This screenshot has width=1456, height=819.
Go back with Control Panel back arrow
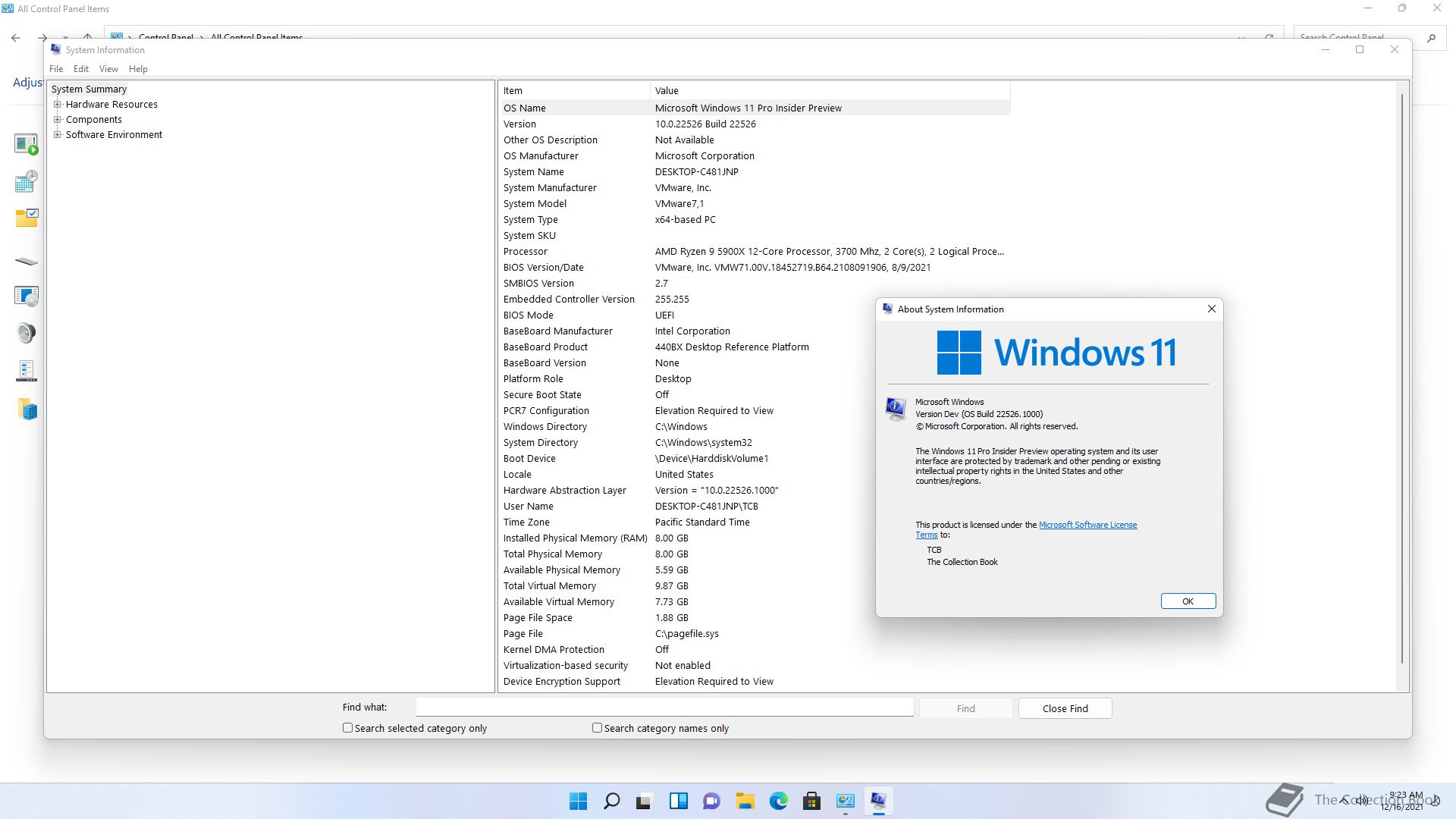pos(16,37)
